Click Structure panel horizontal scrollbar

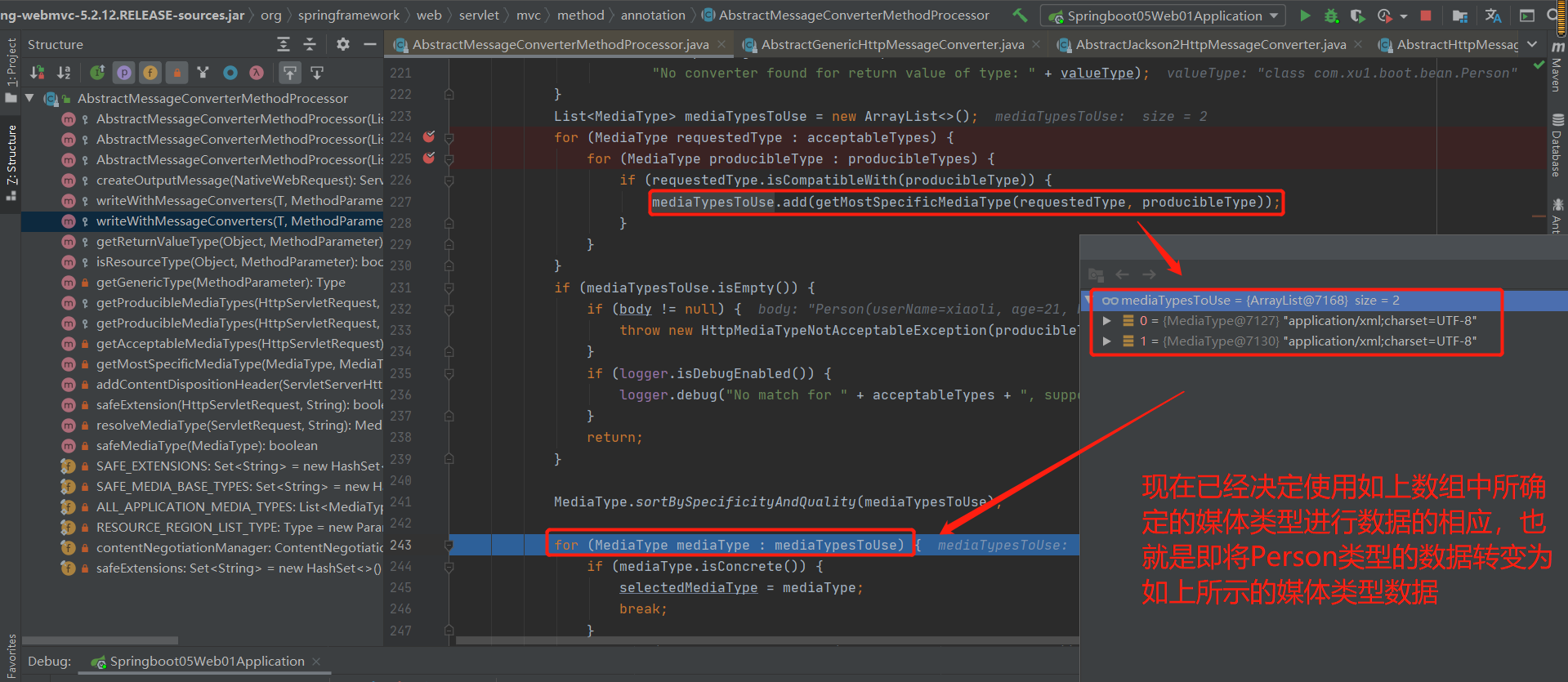[100, 640]
